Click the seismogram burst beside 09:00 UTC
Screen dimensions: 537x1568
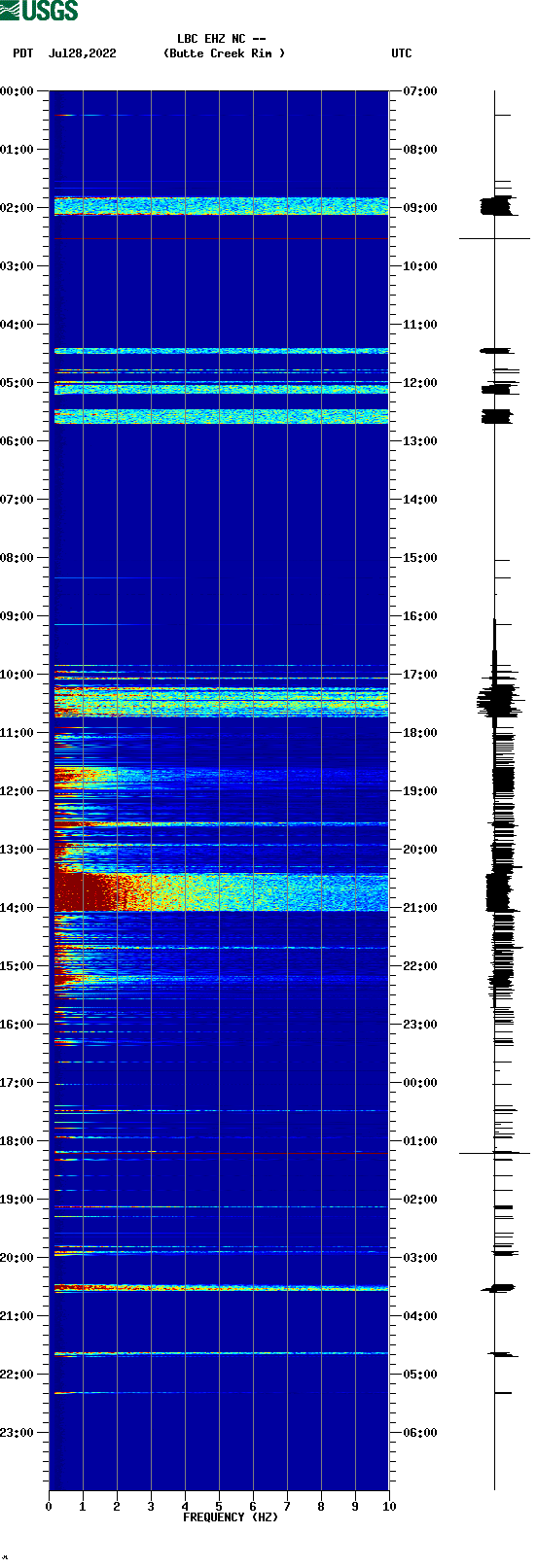496,205
